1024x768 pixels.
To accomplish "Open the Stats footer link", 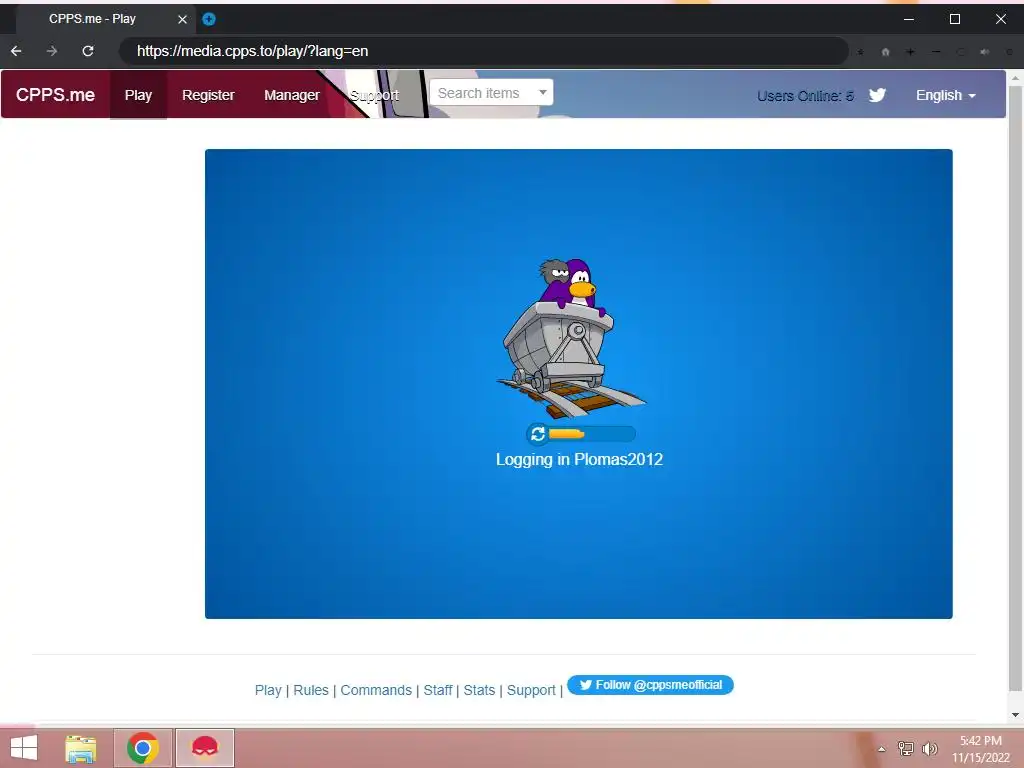I will pos(479,690).
